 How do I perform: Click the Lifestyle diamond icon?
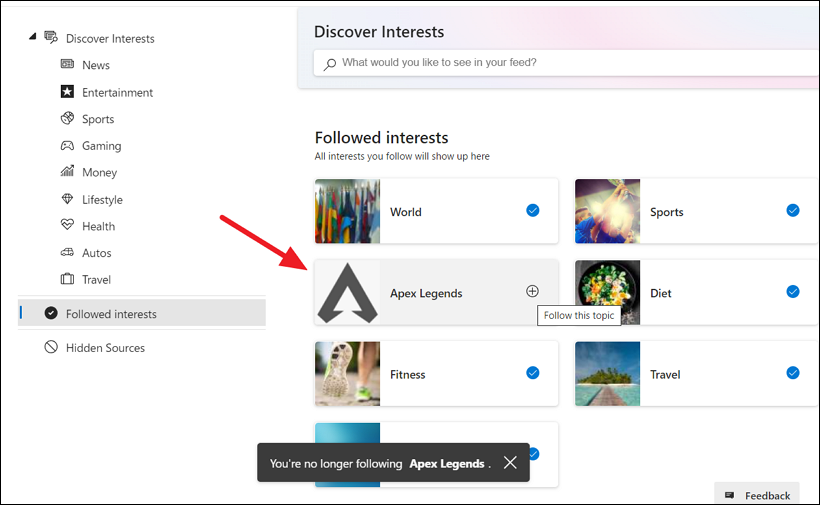(x=67, y=199)
